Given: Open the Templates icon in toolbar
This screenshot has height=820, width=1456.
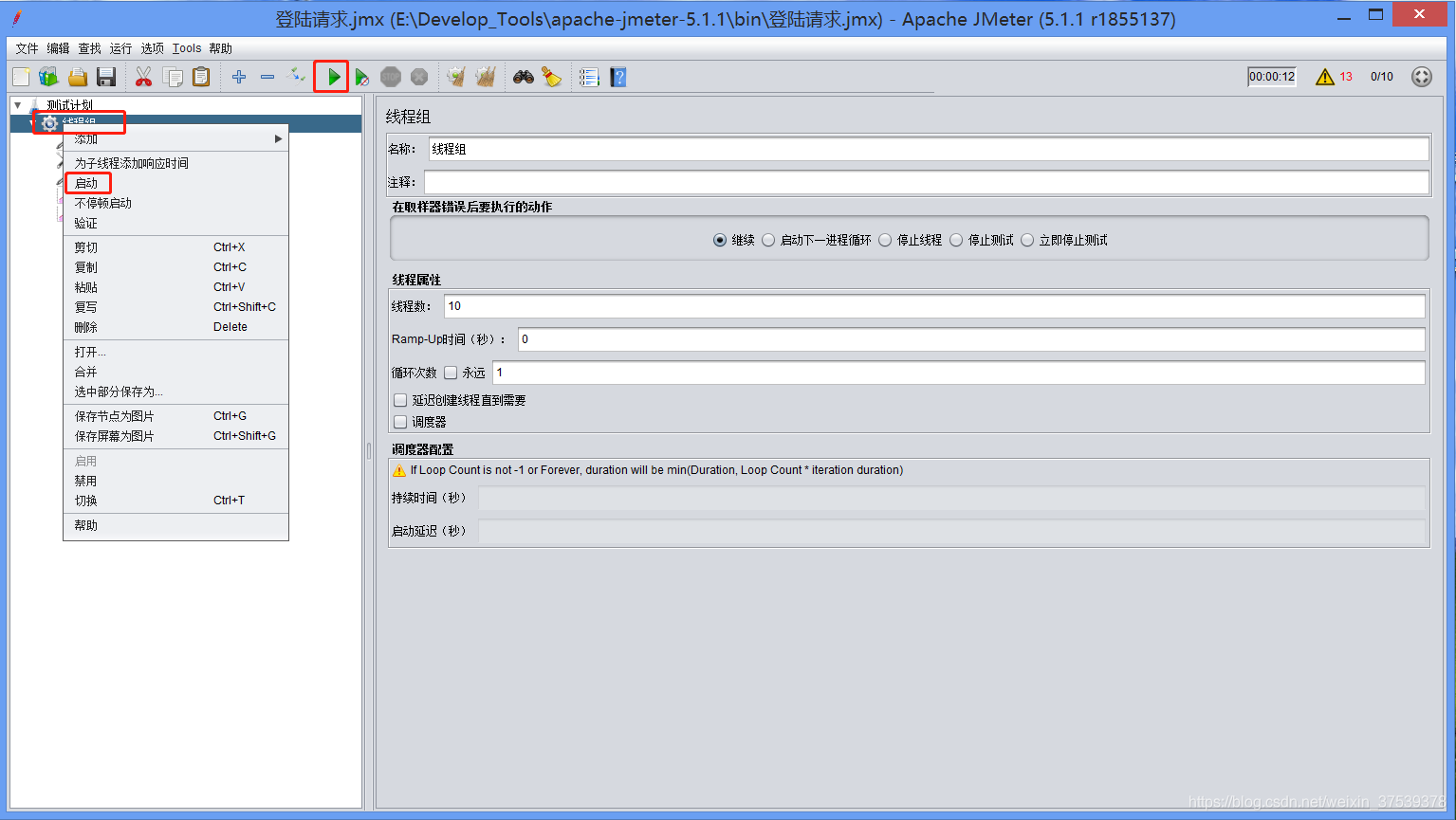Looking at the screenshot, I should tap(48, 77).
